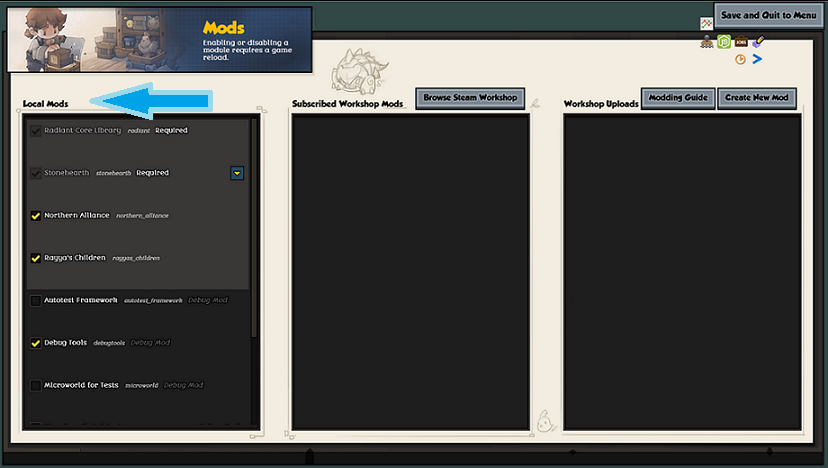Select the pencil edit debug icon
The image size is (828, 468).
[x=759, y=41]
